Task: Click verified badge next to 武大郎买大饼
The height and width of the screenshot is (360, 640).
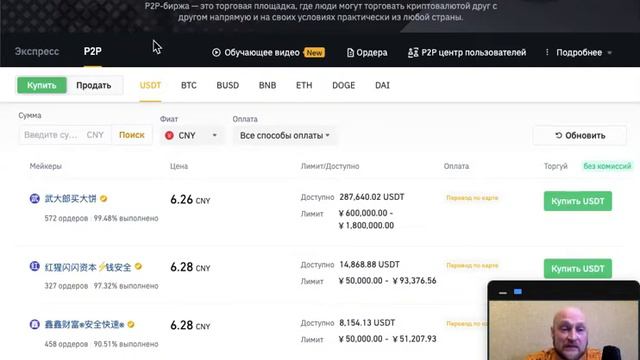Action: pyautogui.click(x=104, y=199)
